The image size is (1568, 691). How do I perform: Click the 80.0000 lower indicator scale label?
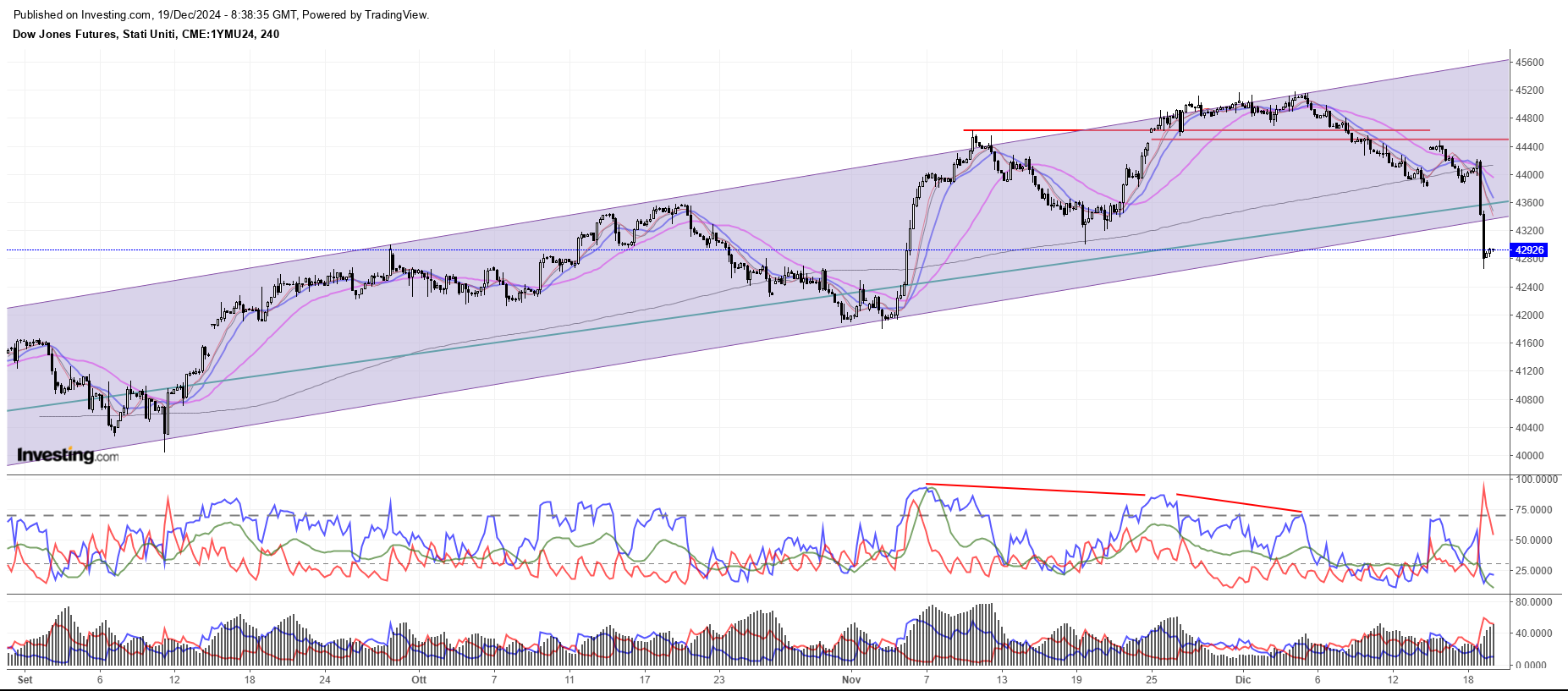coord(1533,602)
